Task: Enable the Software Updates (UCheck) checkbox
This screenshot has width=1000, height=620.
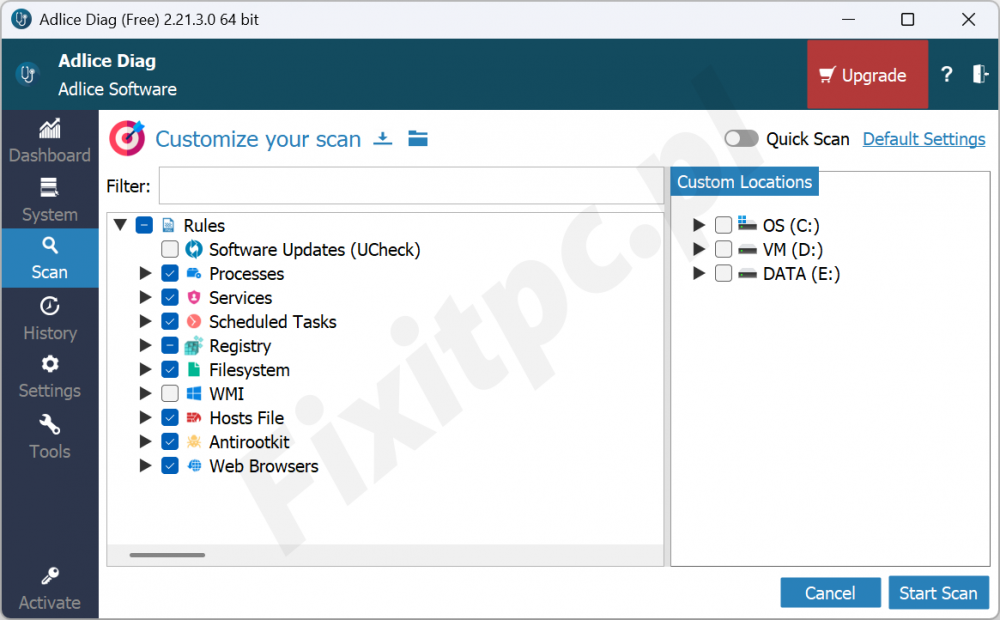Action: [170, 250]
